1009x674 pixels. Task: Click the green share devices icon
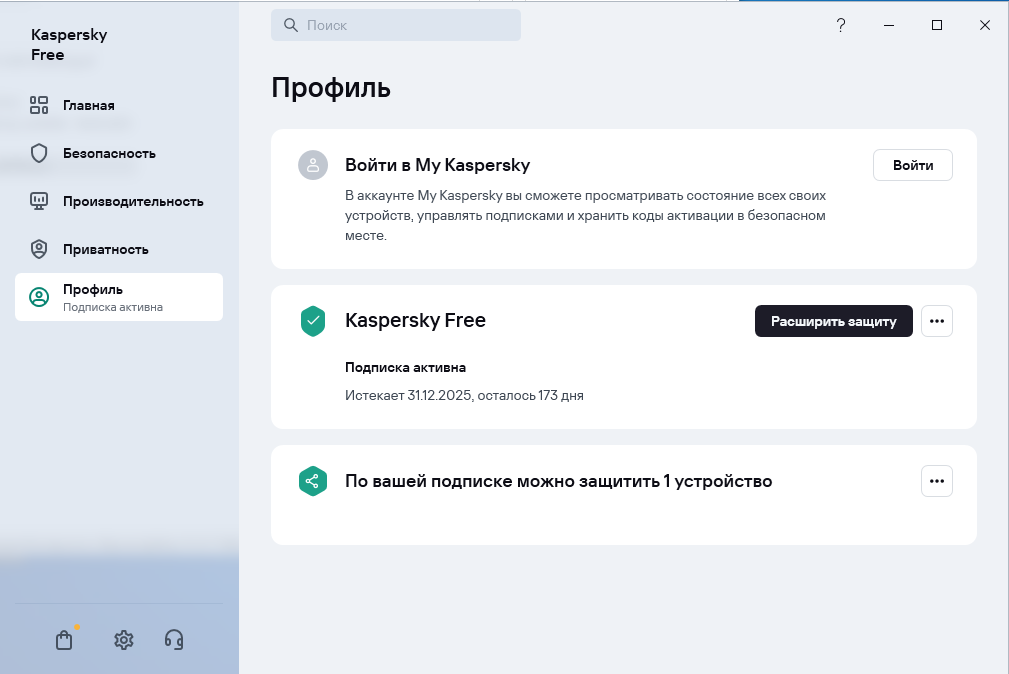click(313, 481)
